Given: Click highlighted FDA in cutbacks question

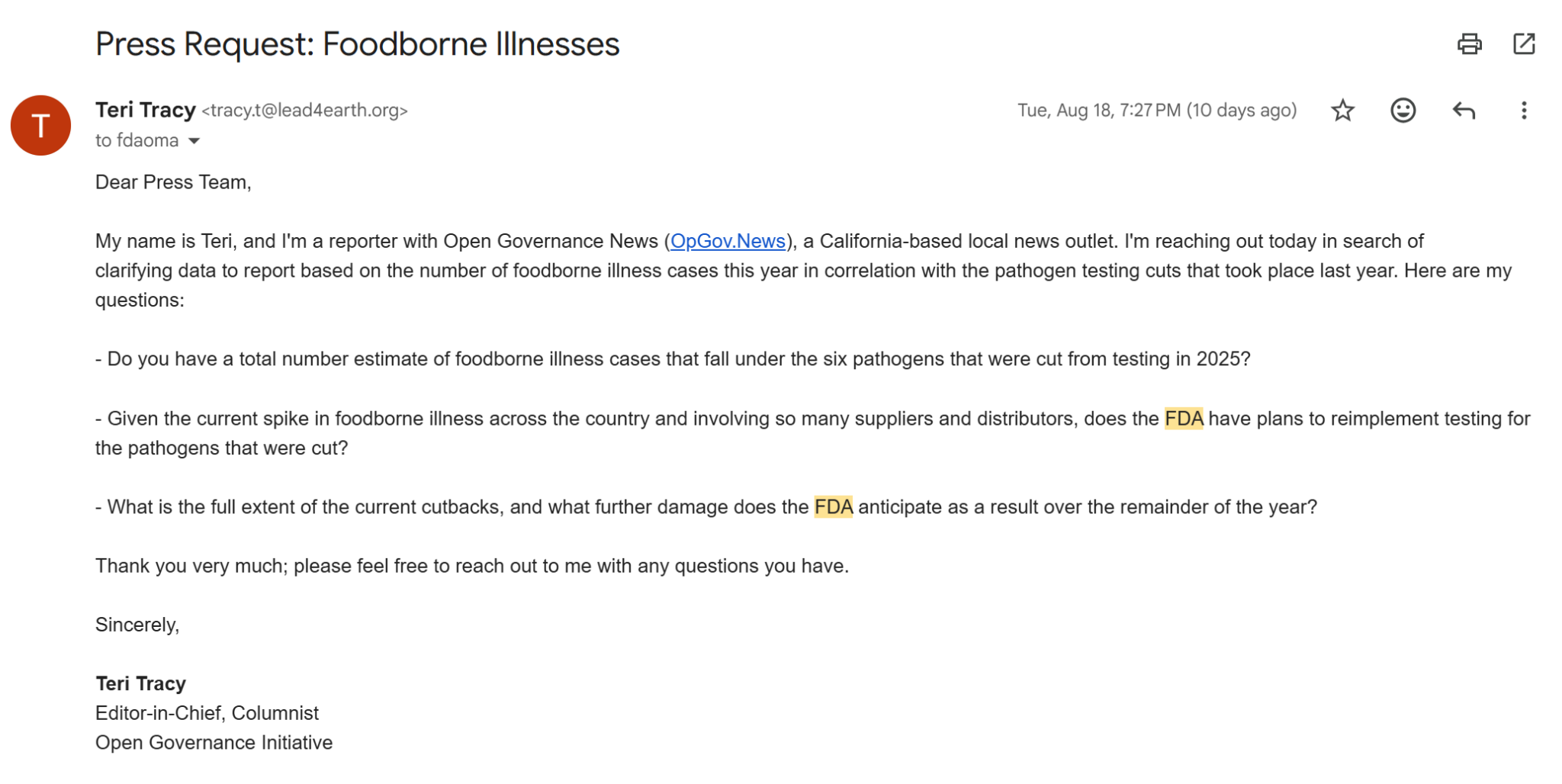Looking at the screenshot, I should coord(833,507).
